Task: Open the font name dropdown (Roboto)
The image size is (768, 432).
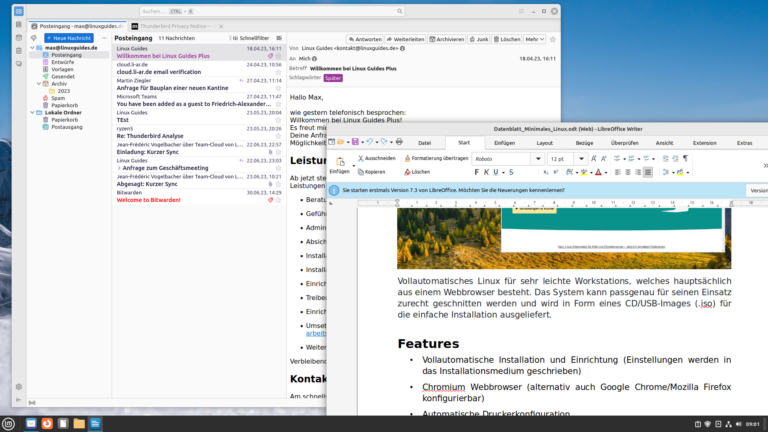Action: [x=538, y=159]
